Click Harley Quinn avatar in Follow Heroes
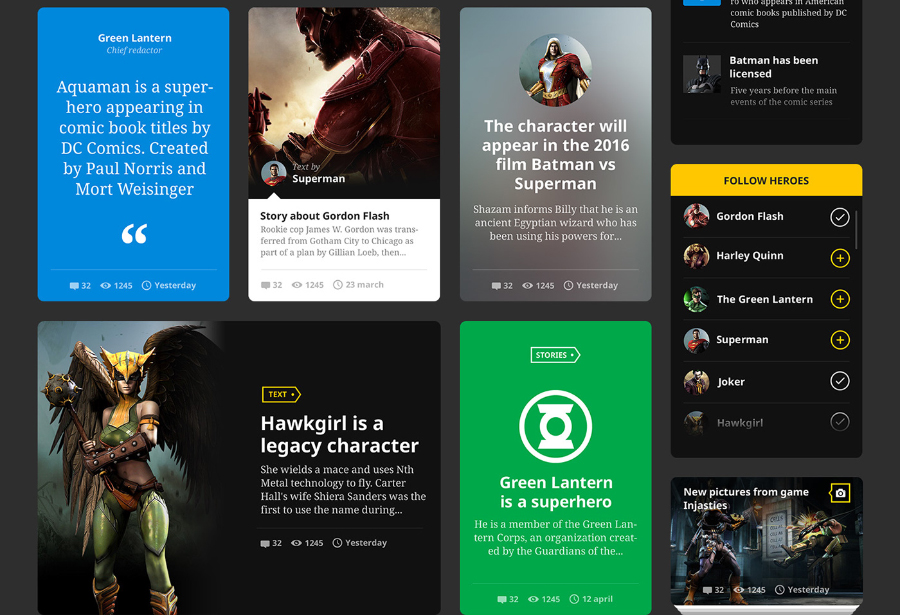 coord(696,256)
